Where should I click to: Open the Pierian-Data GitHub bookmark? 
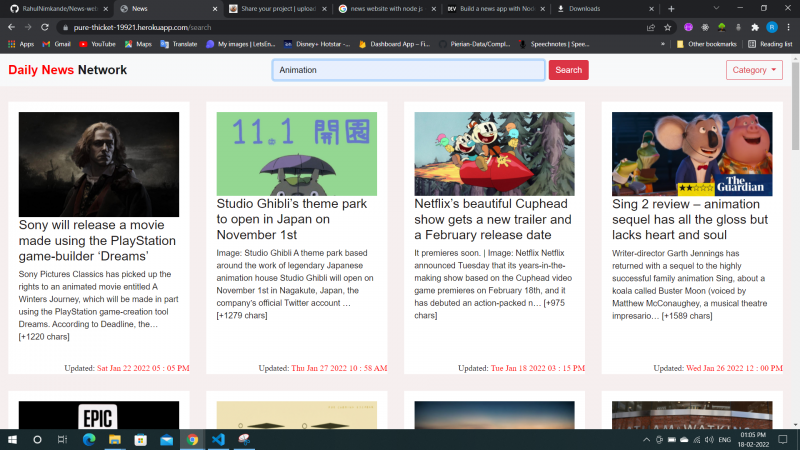tap(474, 44)
